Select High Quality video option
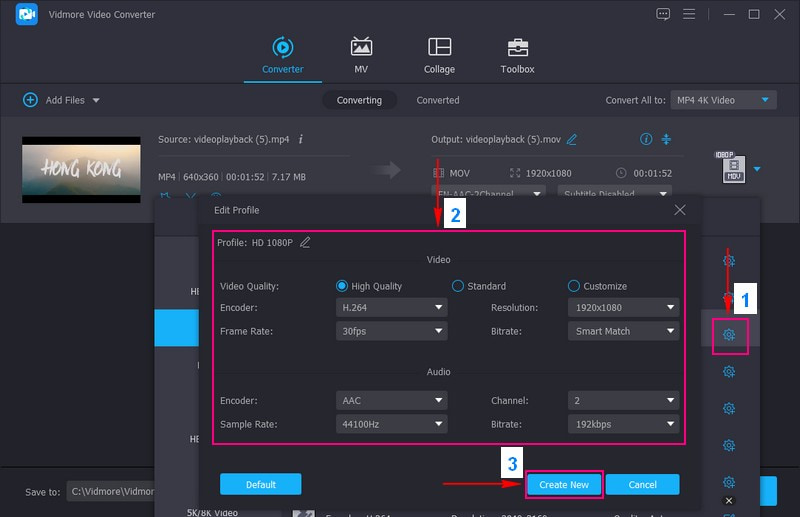The width and height of the screenshot is (800, 517). [343, 286]
